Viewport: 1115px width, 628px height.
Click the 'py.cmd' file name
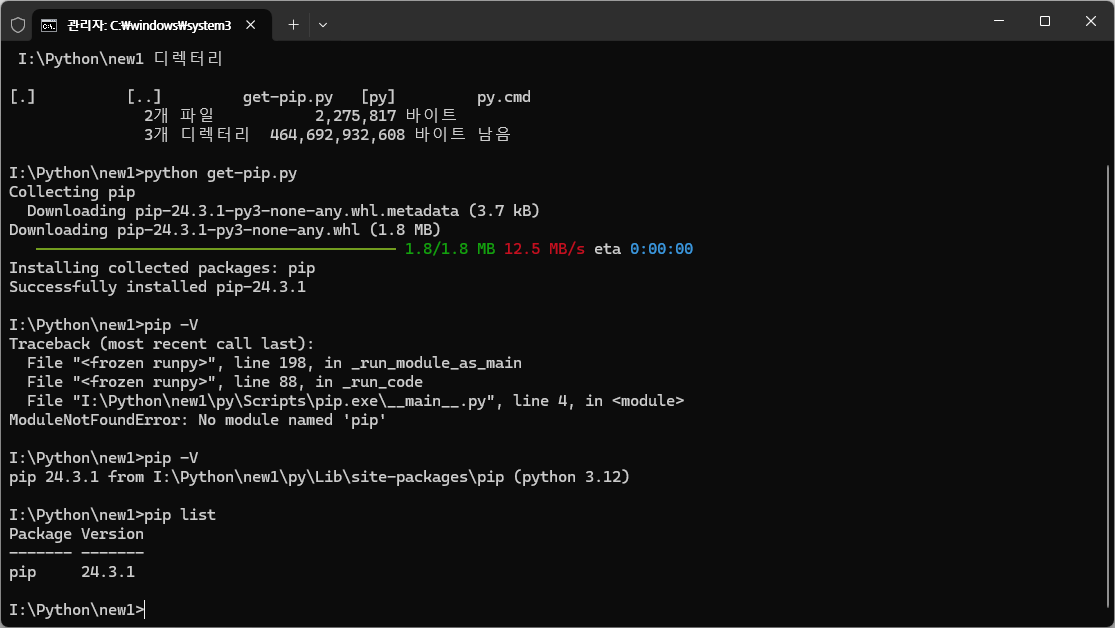[x=503, y=97]
